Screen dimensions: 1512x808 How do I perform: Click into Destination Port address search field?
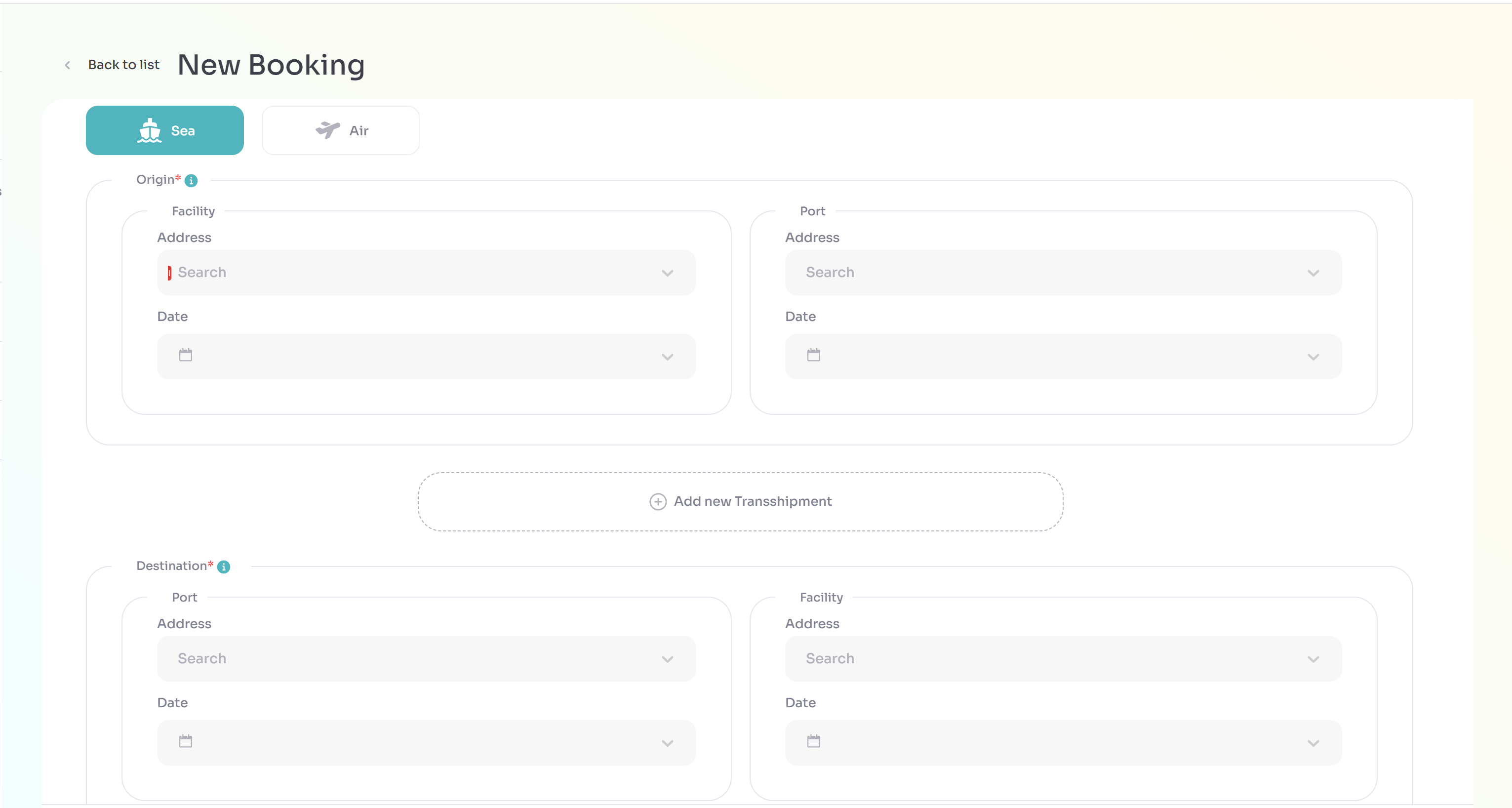405,659
